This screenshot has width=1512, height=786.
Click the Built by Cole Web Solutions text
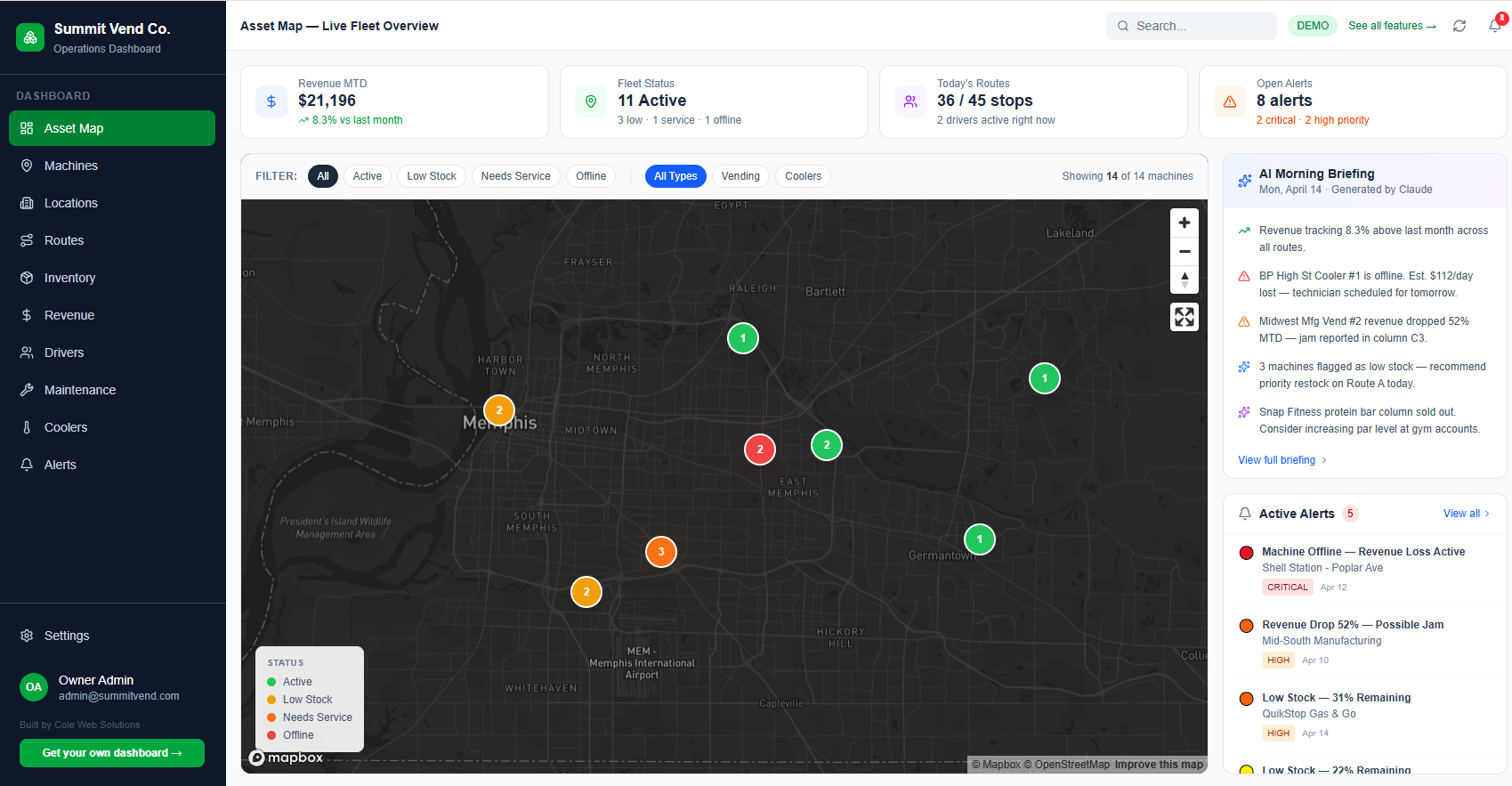[80, 725]
